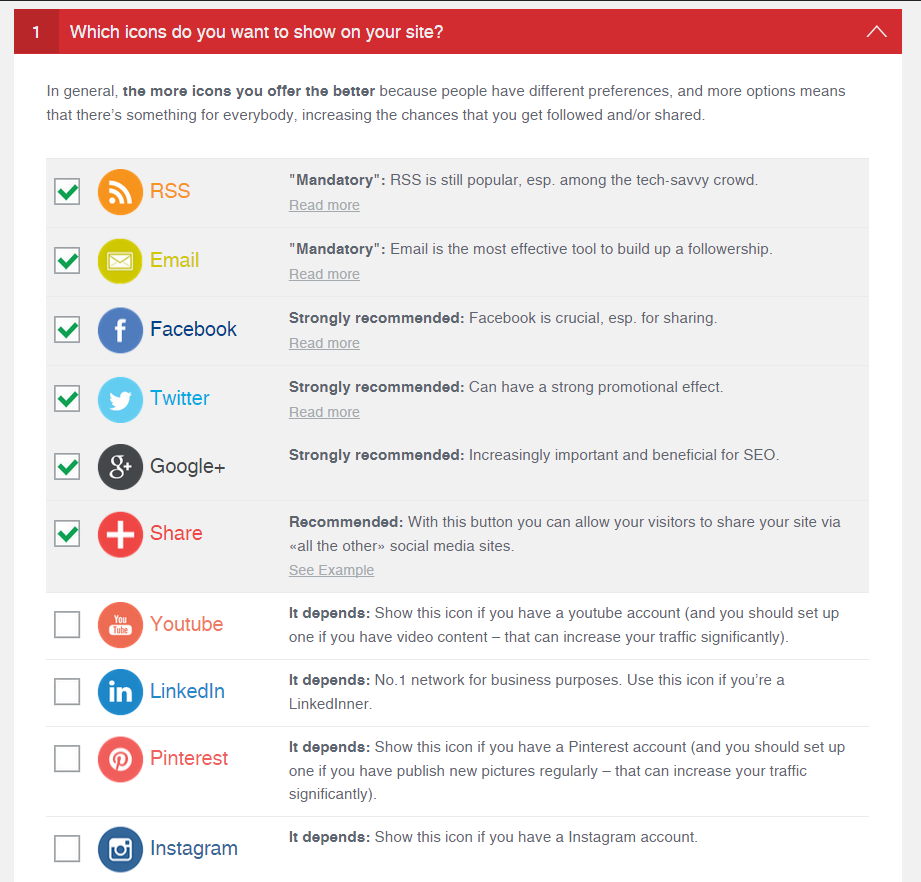The width and height of the screenshot is (921, 882).
Task: Open Read more under Facebook
Action: click(323, 342)
